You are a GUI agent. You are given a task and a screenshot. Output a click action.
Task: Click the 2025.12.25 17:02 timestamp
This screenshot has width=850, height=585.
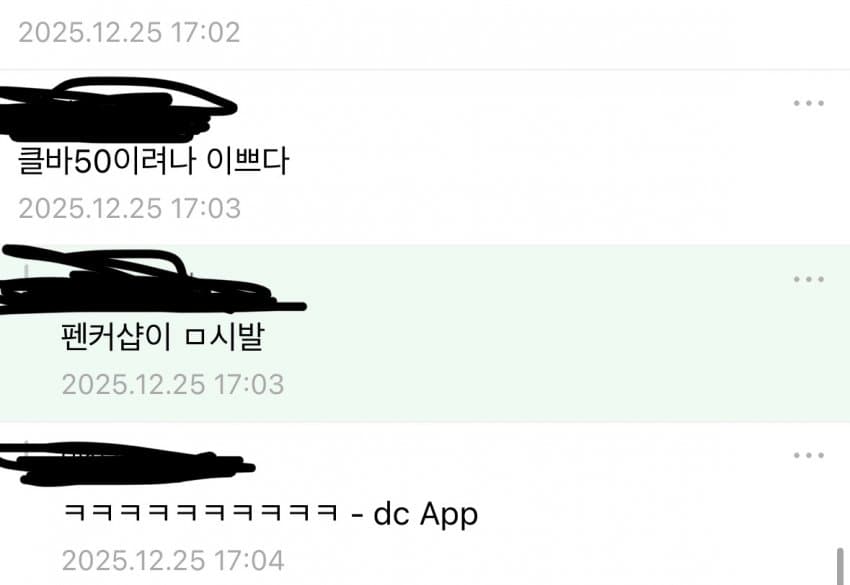(130, 33)
